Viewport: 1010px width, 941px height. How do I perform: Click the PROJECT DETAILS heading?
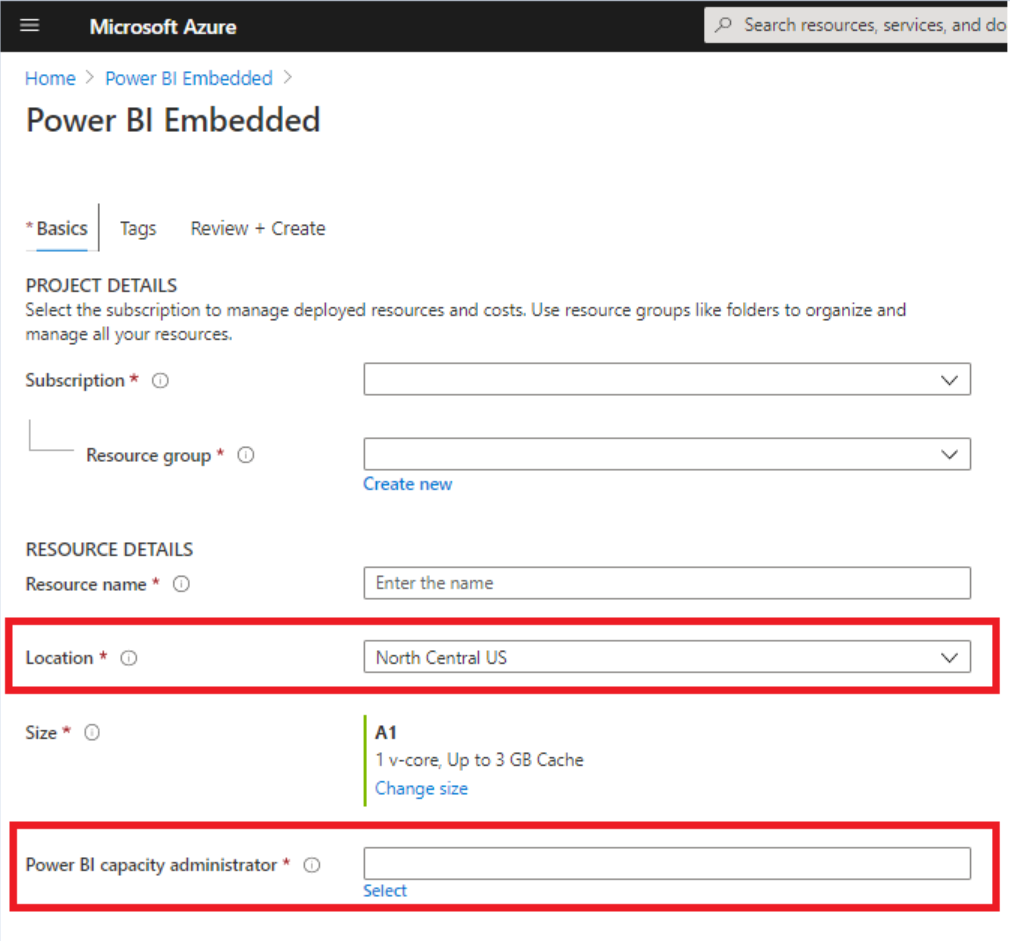click(x=101, y=285)
